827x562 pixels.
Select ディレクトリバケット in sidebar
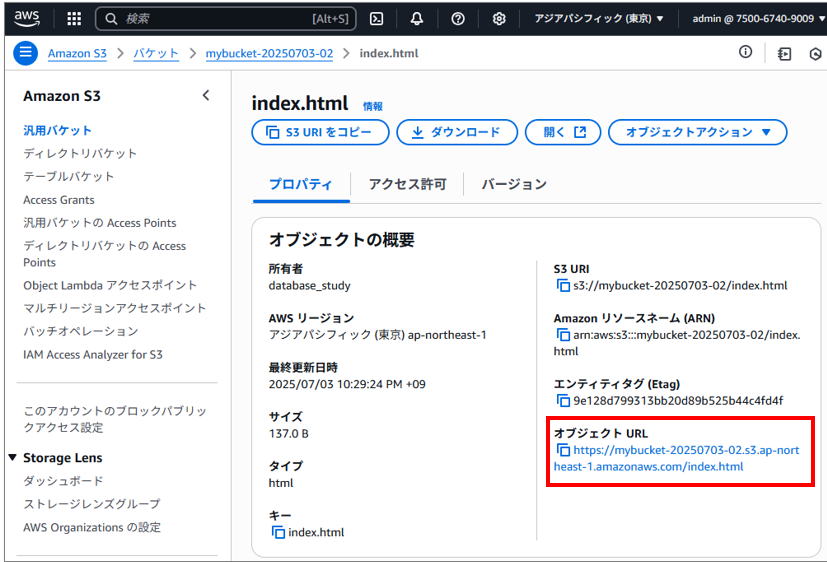[x=80, y=153]
